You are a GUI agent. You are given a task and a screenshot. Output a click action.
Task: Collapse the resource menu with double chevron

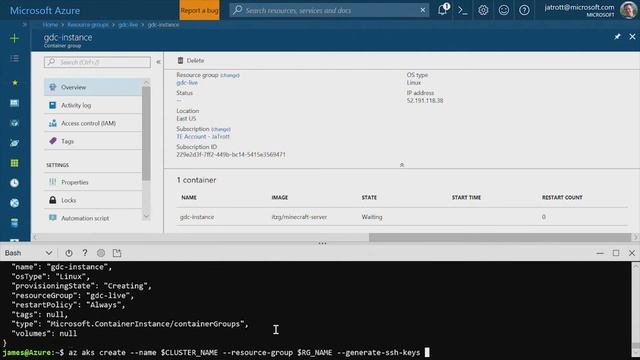pyautogui.click(x=158, y=62)
